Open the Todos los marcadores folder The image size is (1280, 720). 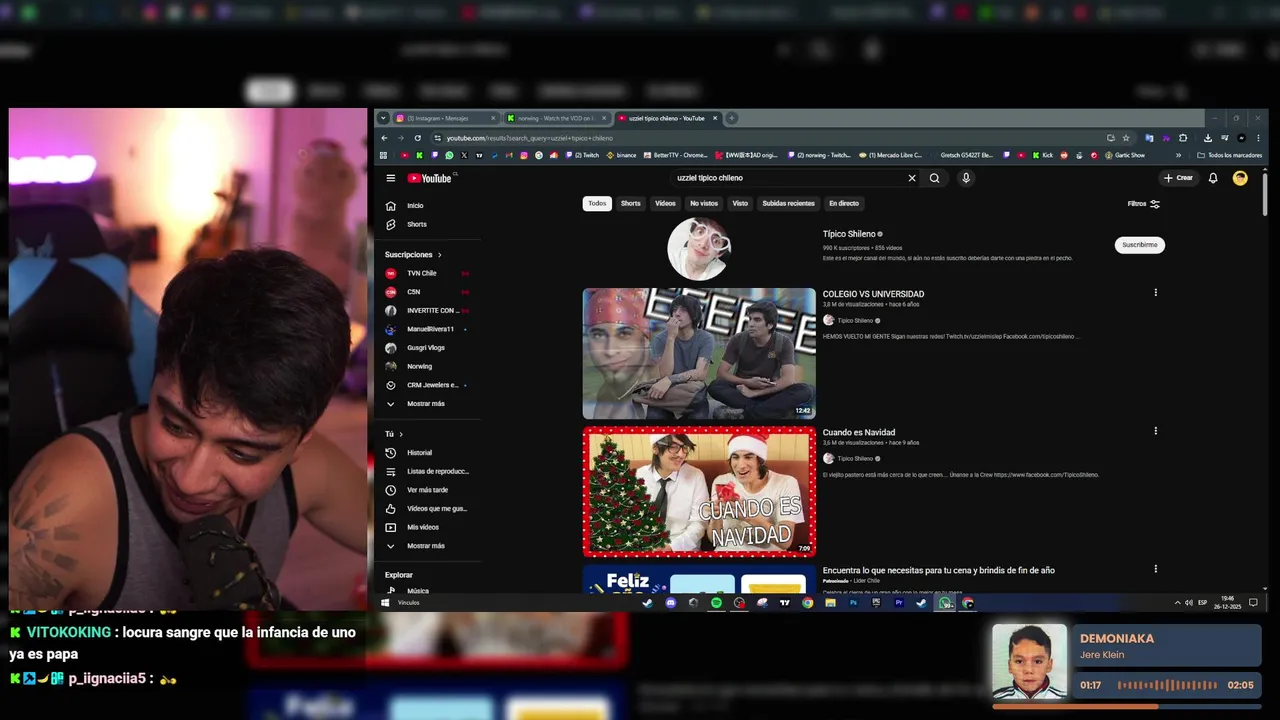point(1230,155)
